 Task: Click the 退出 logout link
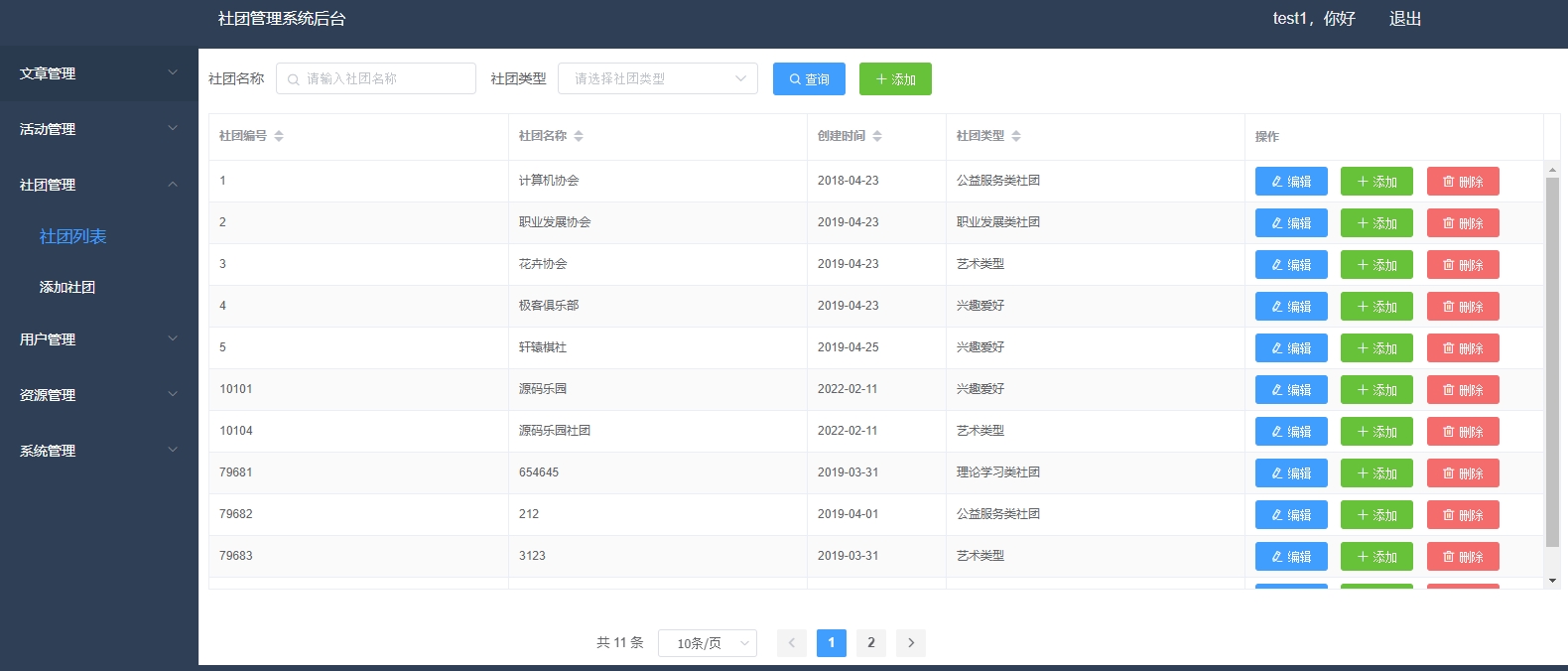coord(1405,19)
